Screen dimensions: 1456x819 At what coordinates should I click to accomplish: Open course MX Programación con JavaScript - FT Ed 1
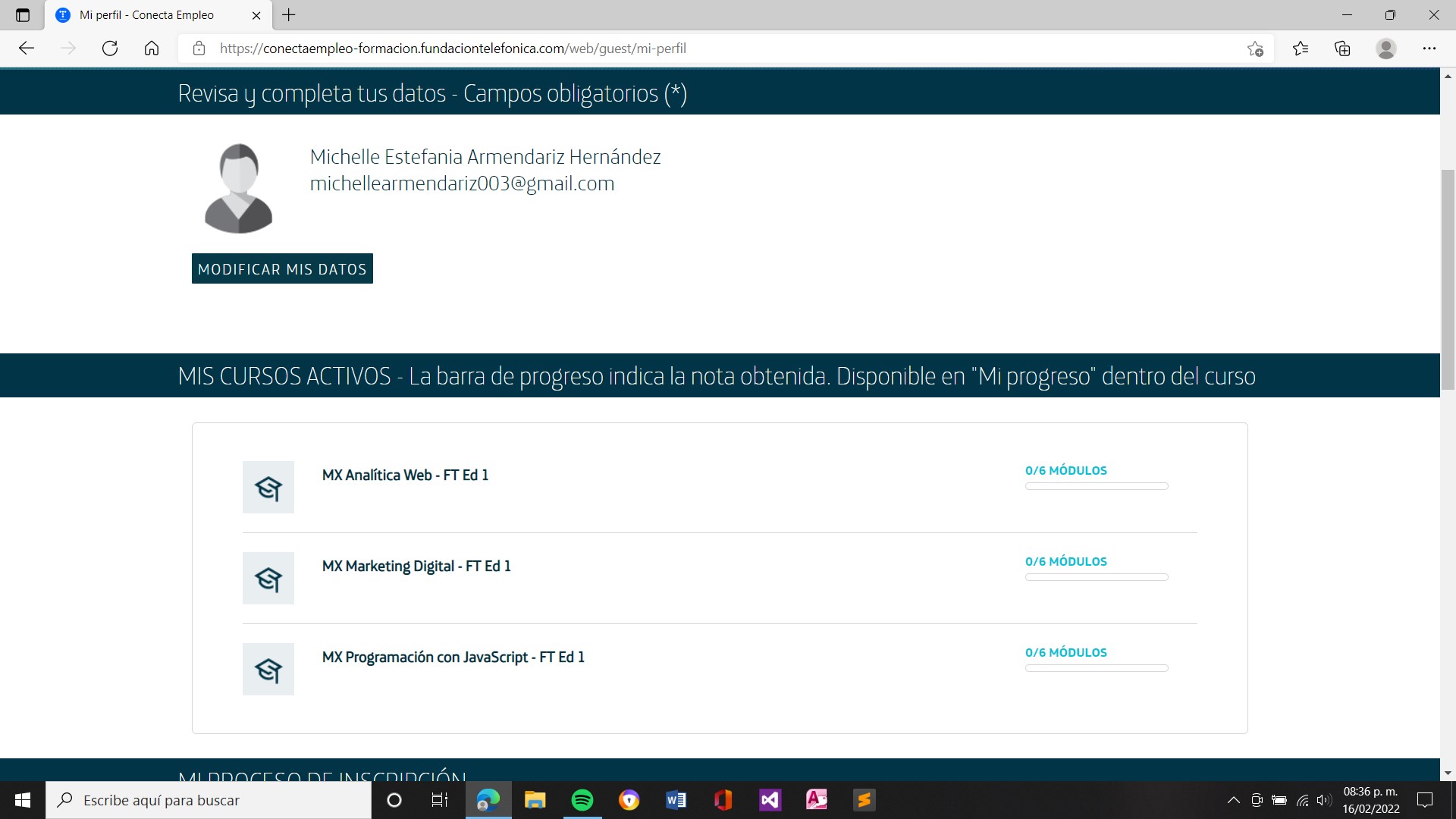point(453,657)
